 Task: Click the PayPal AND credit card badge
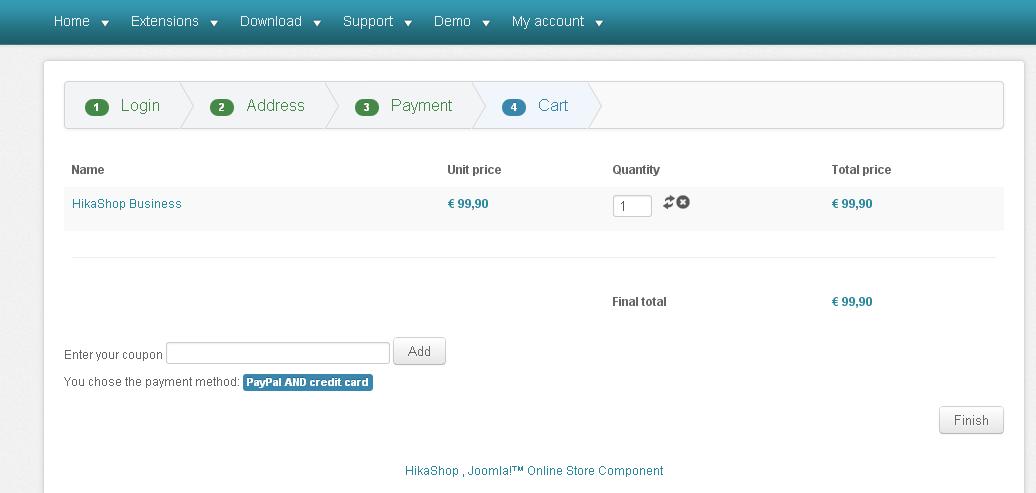point(308,383)
